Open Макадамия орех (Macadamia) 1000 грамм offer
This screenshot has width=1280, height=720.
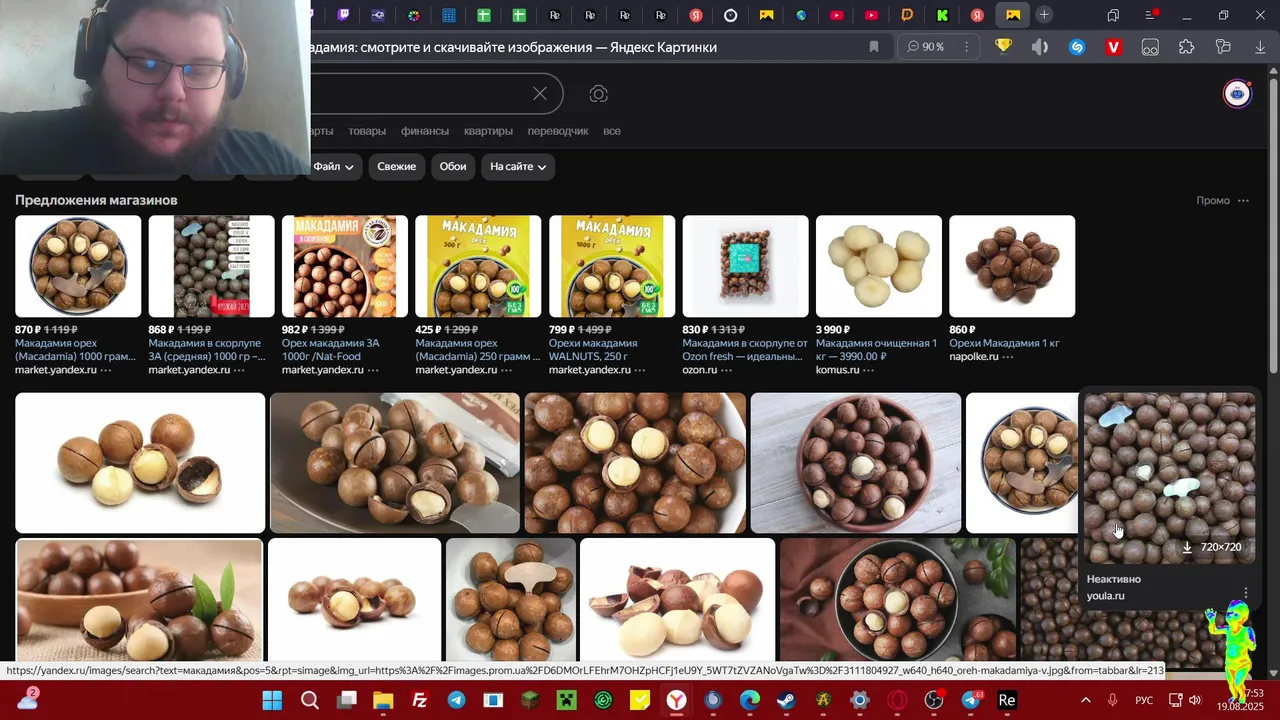75,350
